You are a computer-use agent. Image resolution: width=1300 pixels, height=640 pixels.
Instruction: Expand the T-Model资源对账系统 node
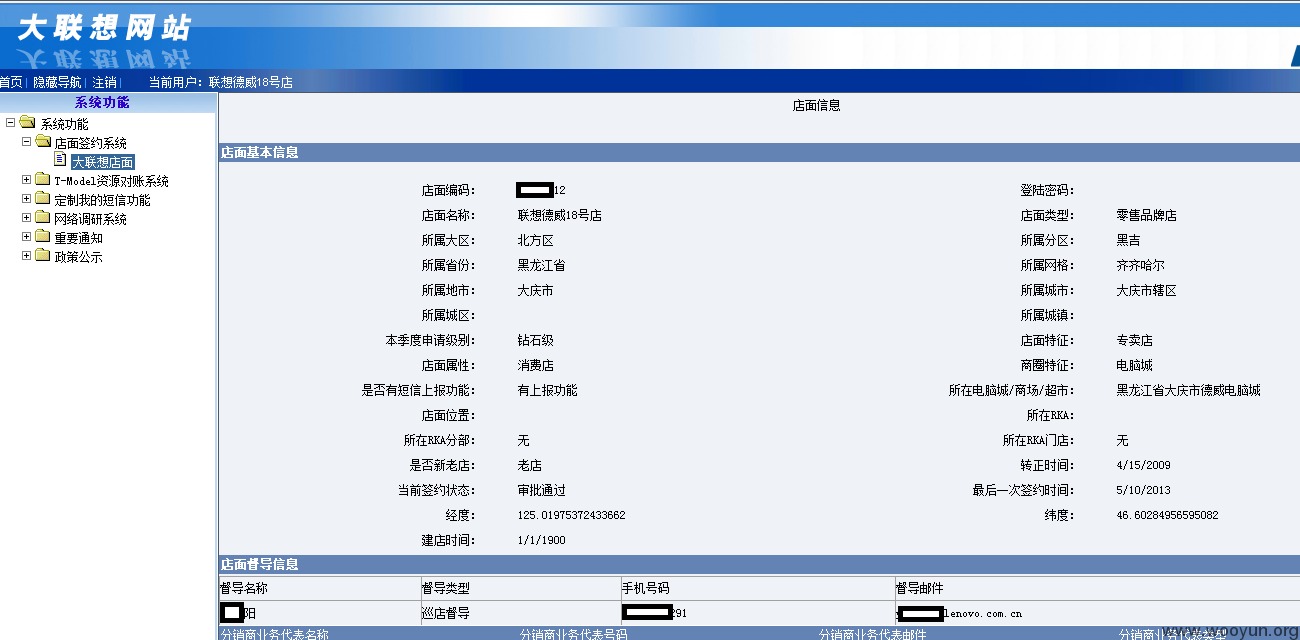27,180
